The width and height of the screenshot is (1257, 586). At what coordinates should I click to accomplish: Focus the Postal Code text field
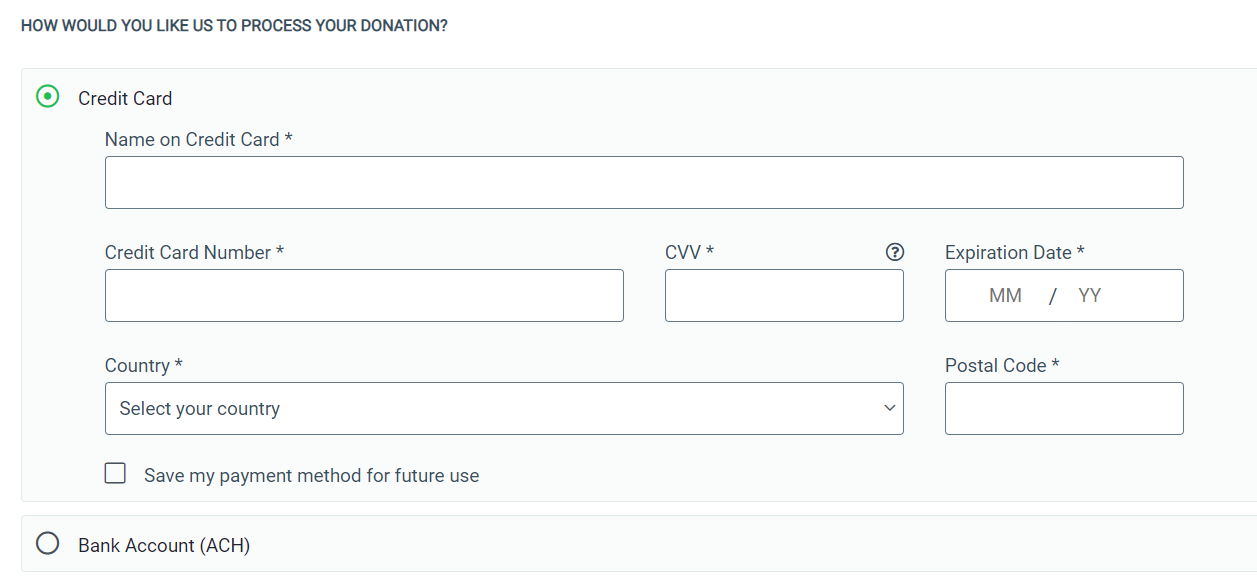tap(1064, 408)
